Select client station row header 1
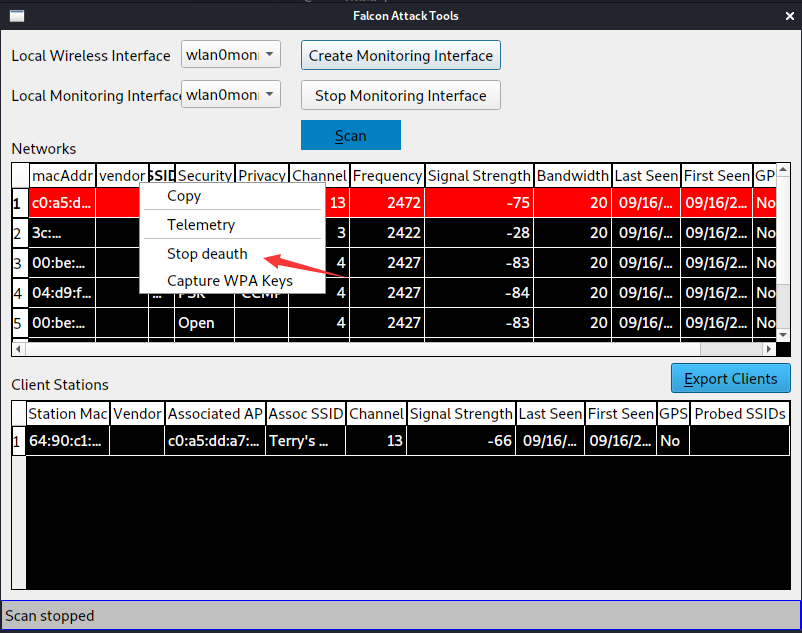 click(19, 441)
